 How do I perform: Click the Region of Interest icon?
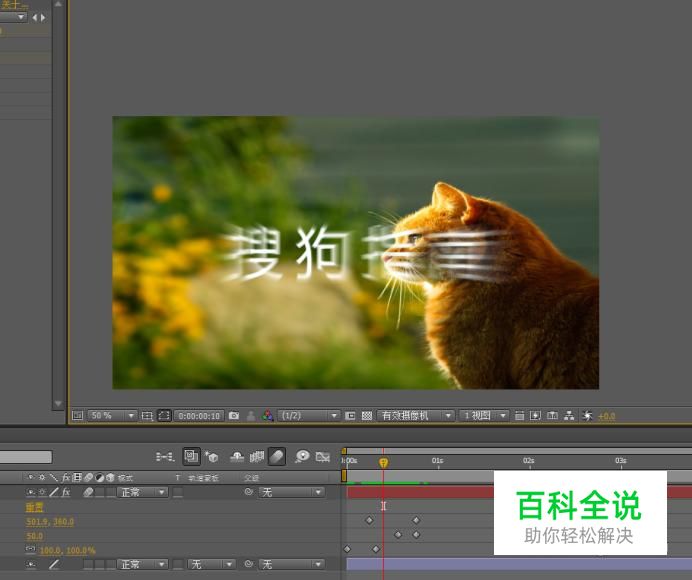click(x=350, y=415)
